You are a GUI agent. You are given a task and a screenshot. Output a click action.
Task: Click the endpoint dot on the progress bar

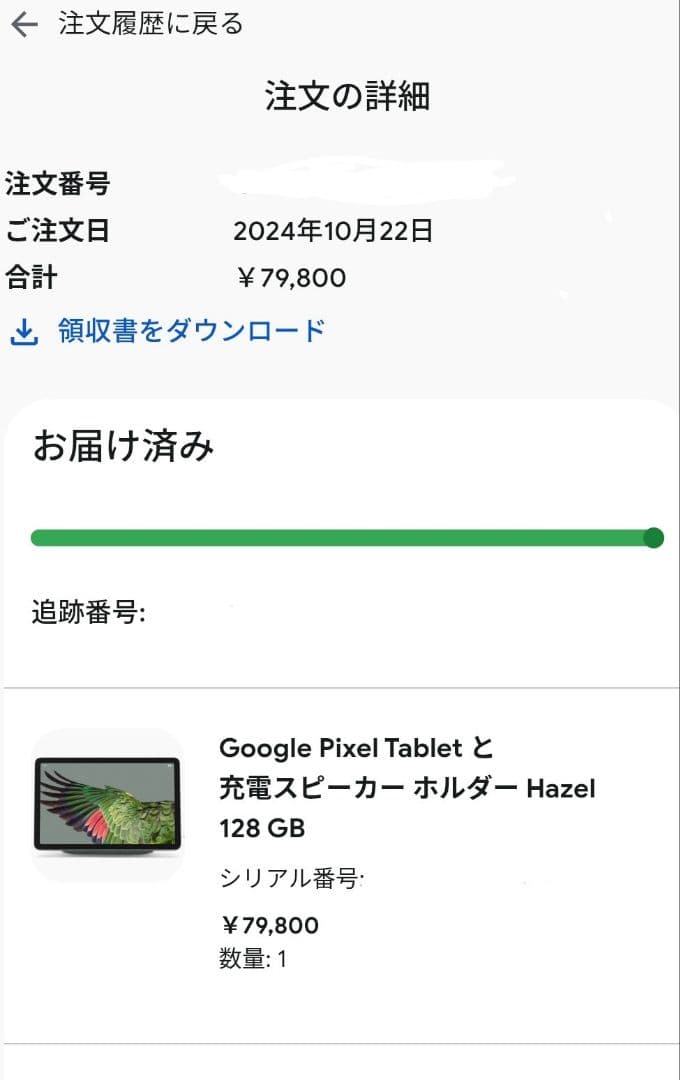[x=654, y=537]
